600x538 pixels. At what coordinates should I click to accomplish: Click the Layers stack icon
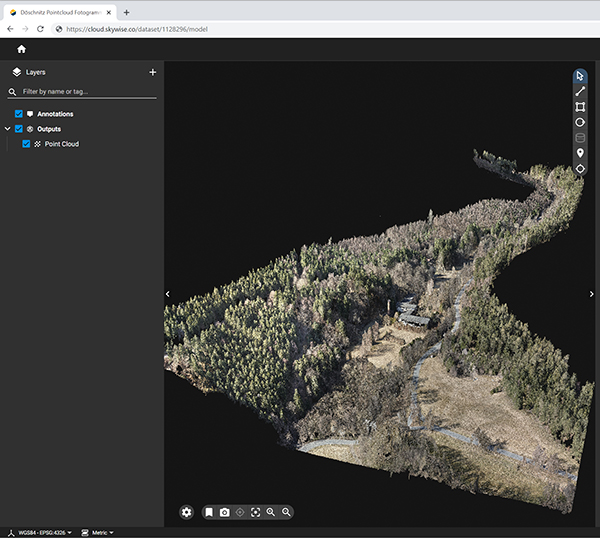16,72
